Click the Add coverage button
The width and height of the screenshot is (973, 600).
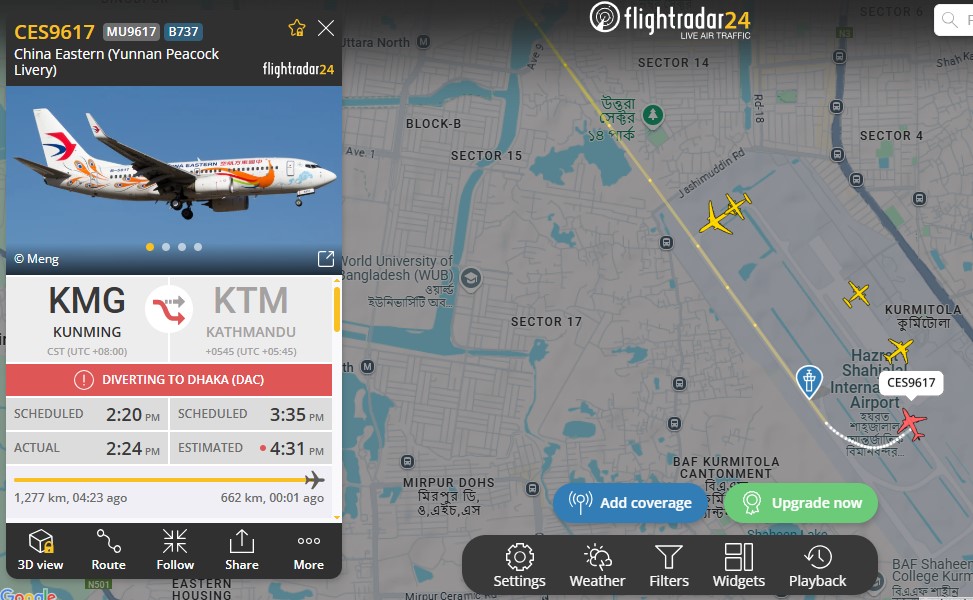coord(630,503)
